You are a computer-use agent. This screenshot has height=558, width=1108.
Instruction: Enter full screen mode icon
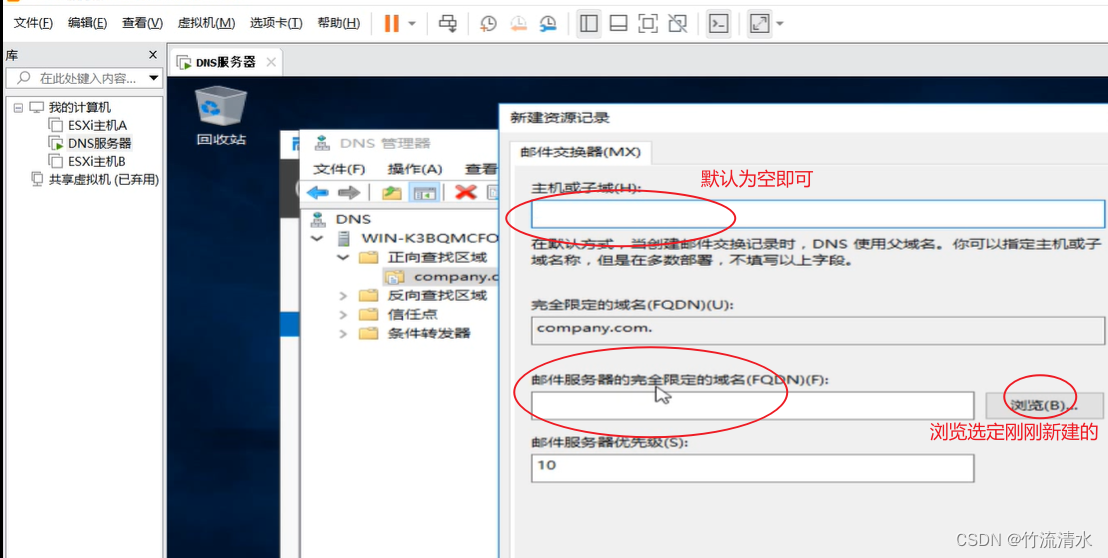coord(647,24)
